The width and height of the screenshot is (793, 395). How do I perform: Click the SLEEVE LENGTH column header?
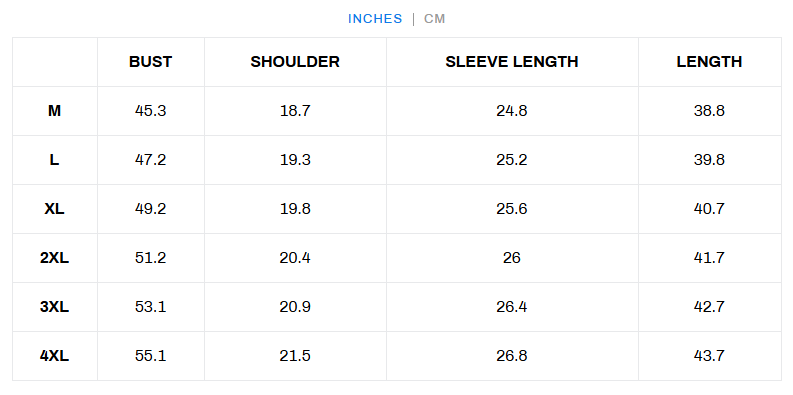(x=512, y=62)
